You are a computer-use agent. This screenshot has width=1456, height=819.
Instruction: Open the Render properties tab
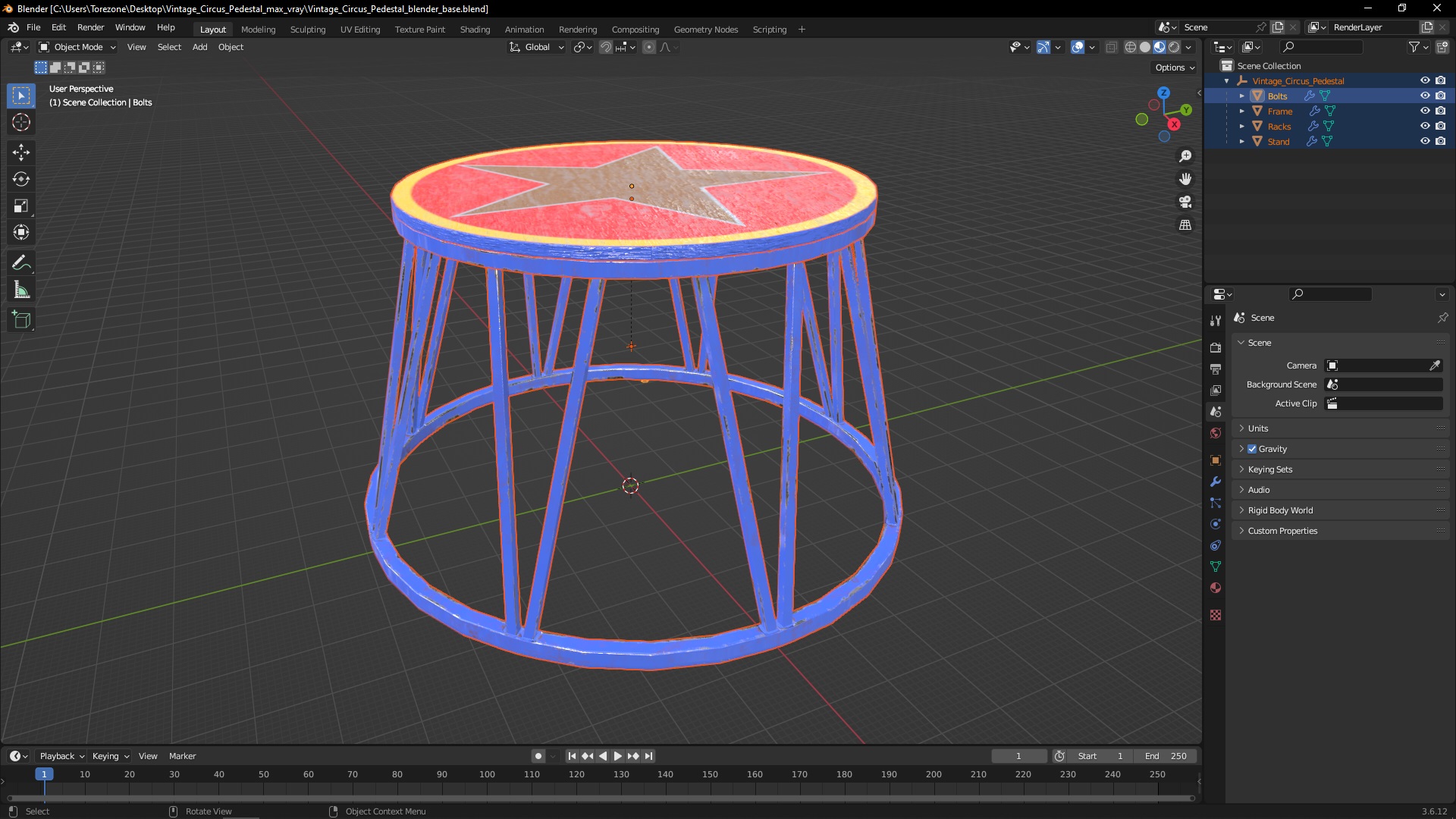(1216, 348)
